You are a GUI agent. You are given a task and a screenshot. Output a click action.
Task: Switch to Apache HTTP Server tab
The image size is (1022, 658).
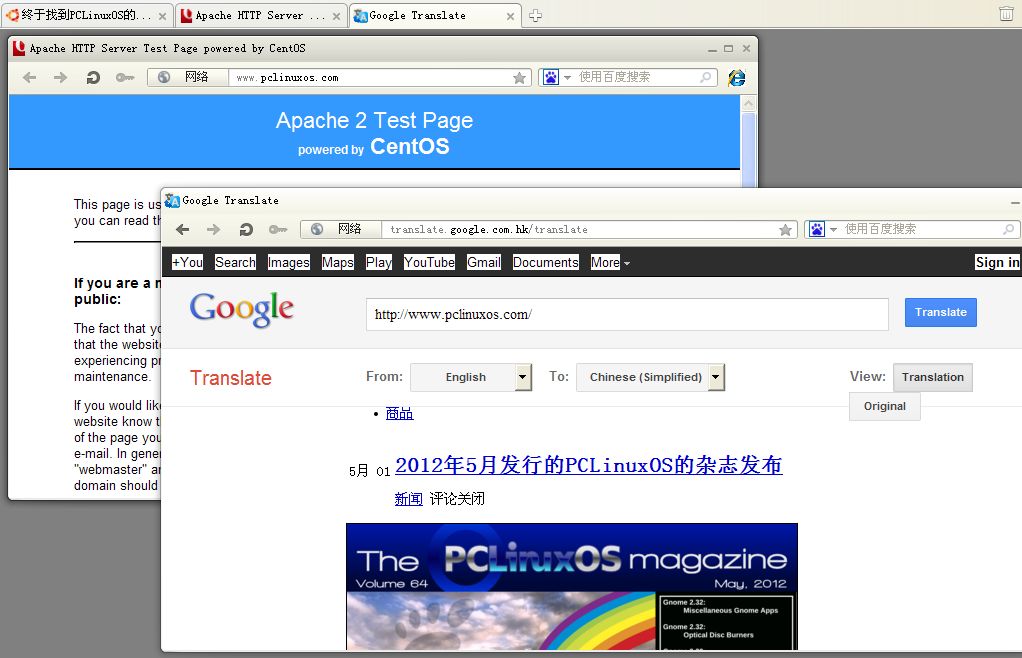pyautogui.click(x=259, y=16)
